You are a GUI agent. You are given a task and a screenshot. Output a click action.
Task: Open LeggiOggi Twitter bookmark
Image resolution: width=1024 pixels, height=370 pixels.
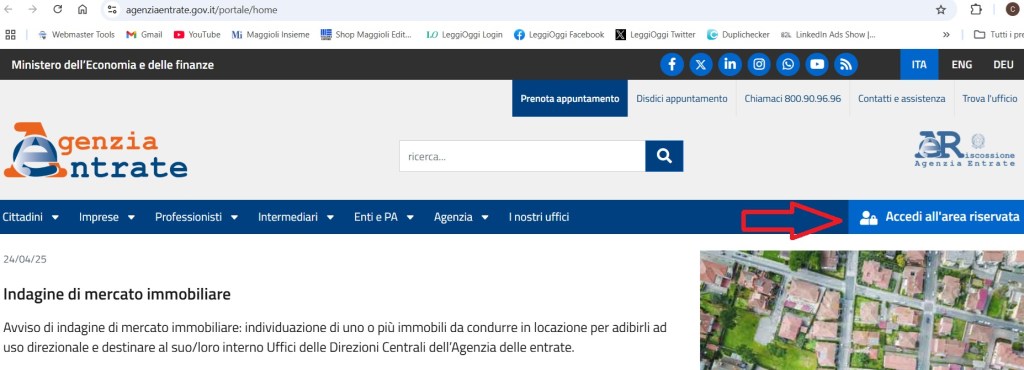656,35
